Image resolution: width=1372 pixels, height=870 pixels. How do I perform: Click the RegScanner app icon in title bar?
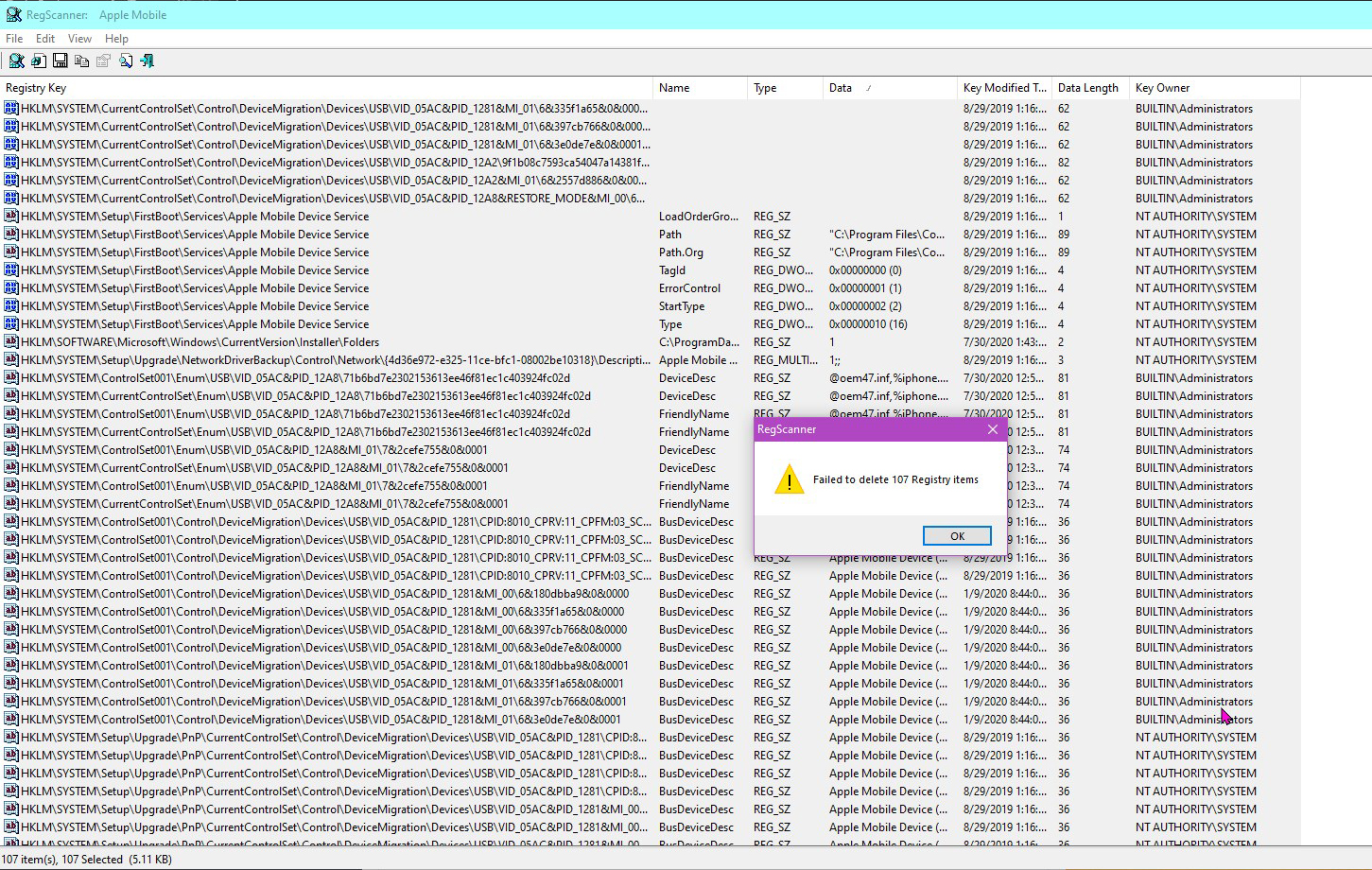13,14
